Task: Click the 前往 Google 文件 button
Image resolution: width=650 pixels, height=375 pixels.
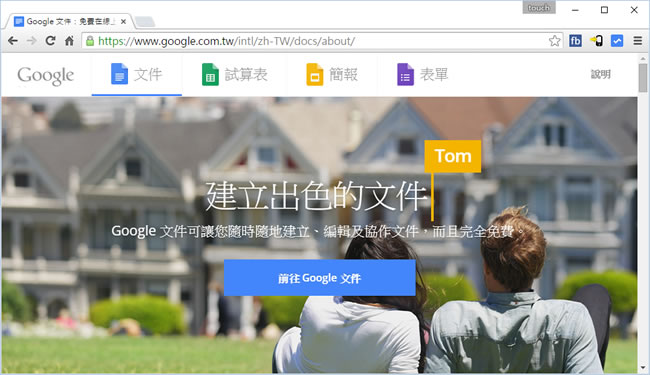Action: click(x=320, y=278)
